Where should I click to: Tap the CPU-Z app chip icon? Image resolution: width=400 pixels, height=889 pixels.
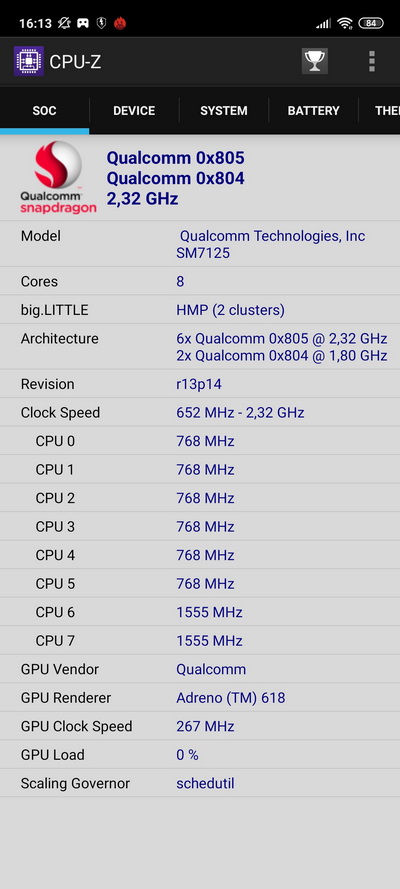coord(29,61)
